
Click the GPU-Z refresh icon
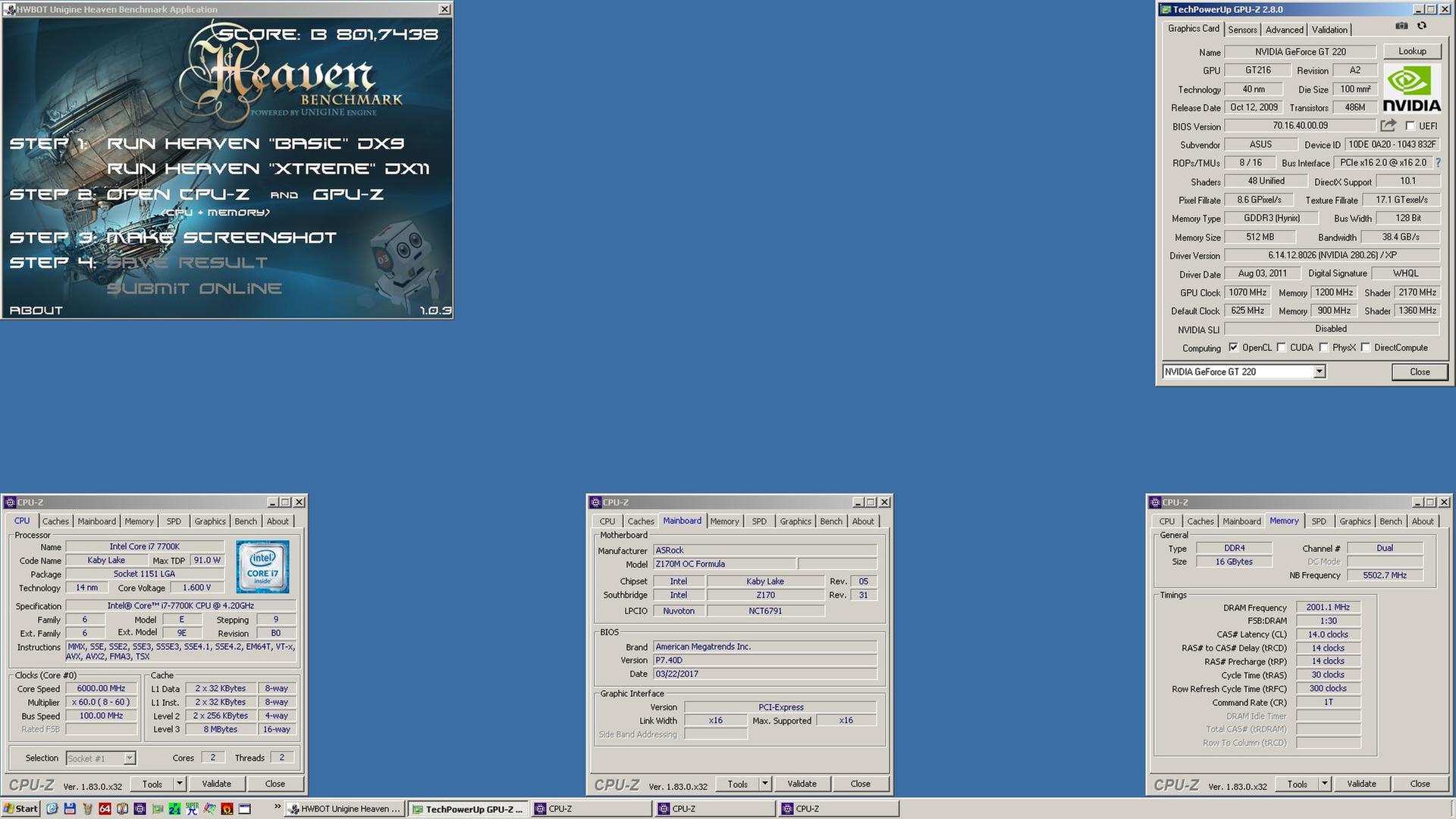tap(1422, 26)
